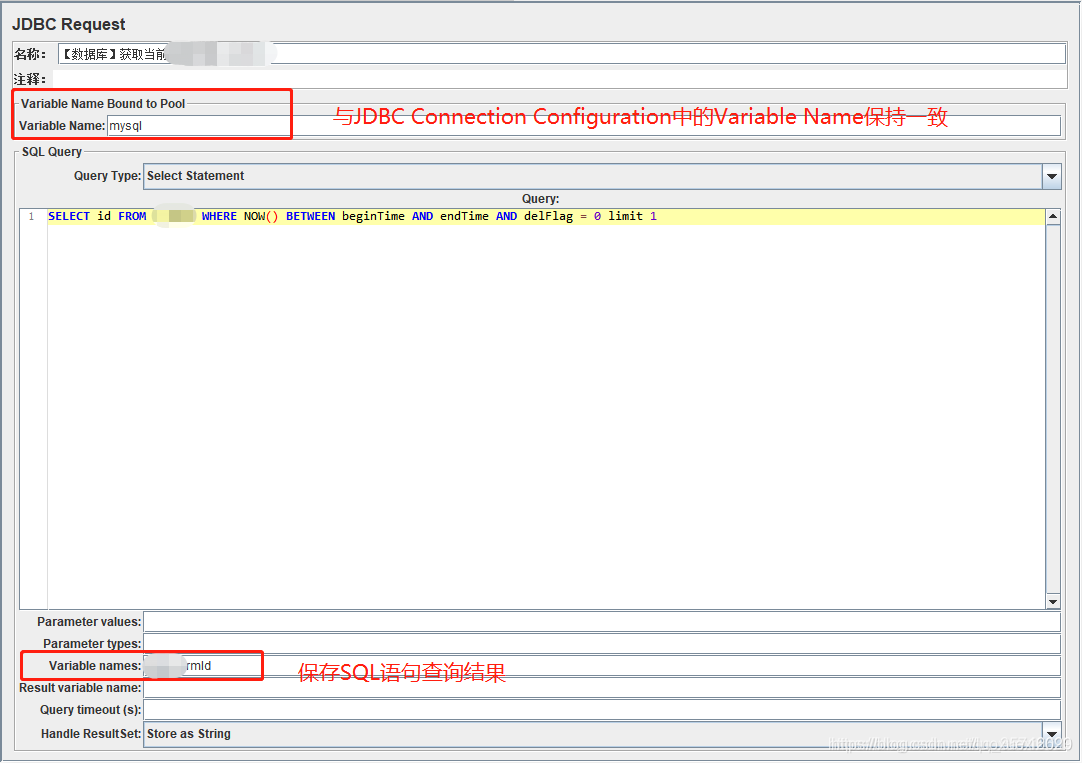Screen dimensions: 1082x763
Task: Click the BETWEEN keyword in the query
Action: point(311,217)
